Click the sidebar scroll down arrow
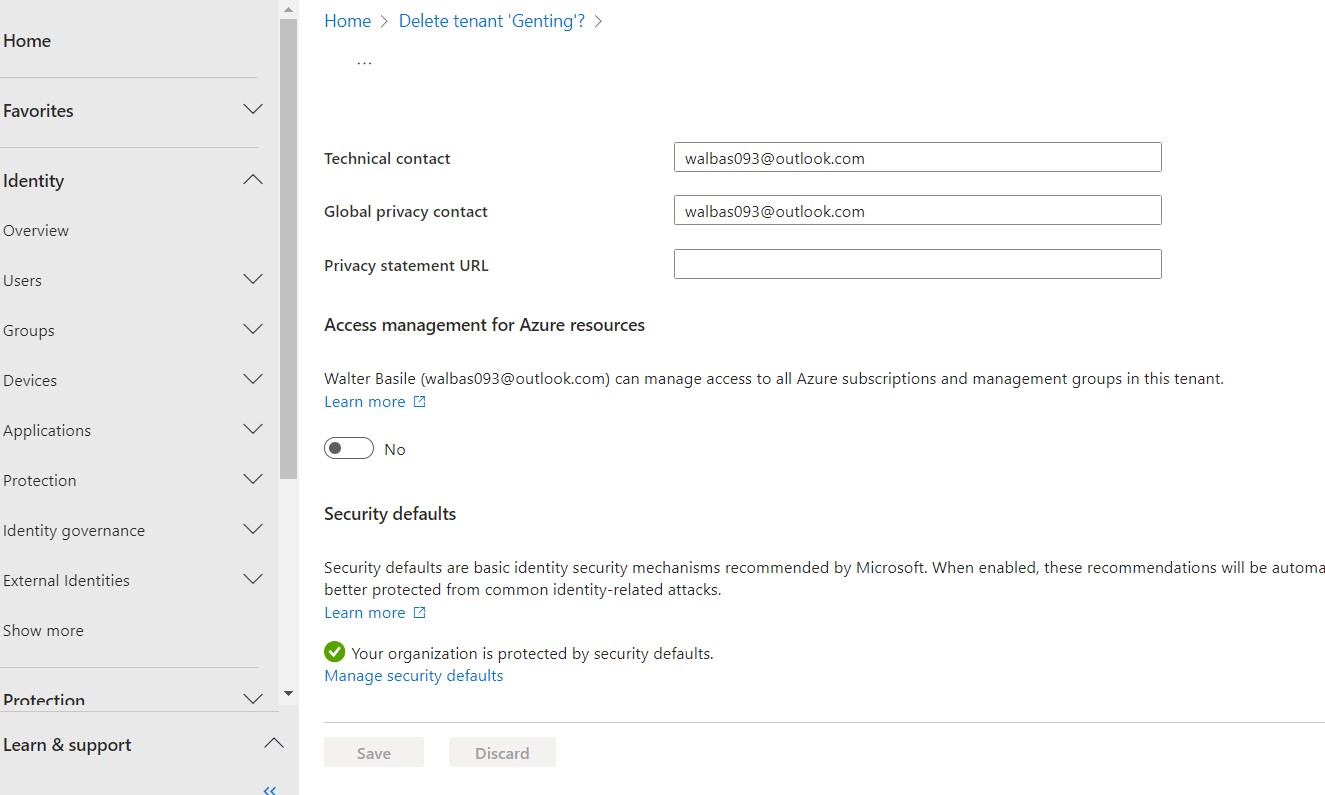The width and height of the screenshot is (1325, 795). pyautogui.click(x=288, y=693)
